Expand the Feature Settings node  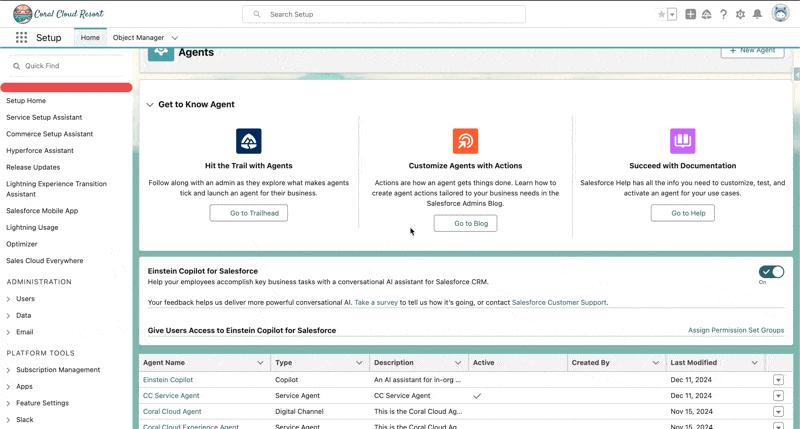click(x=8, y=403)
